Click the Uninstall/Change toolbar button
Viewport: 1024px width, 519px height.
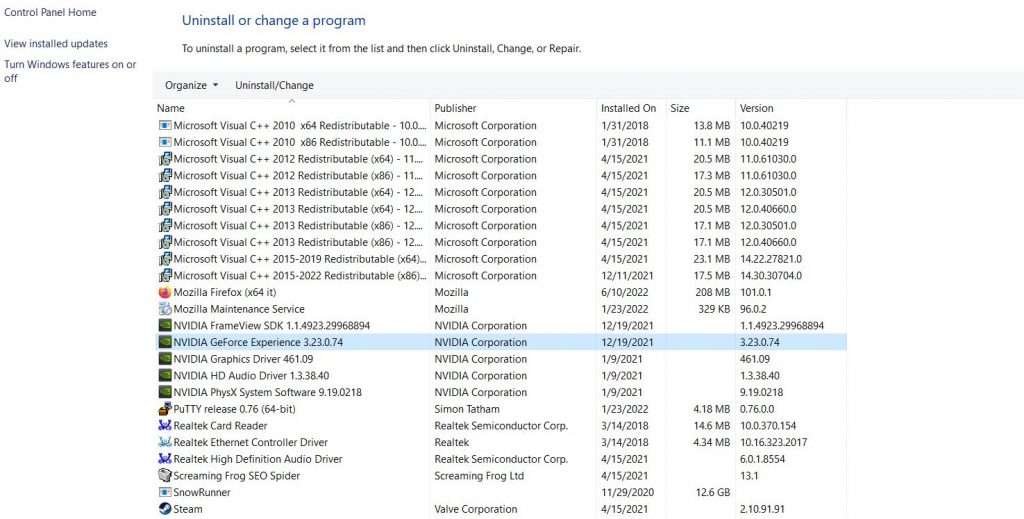(274, 85)
